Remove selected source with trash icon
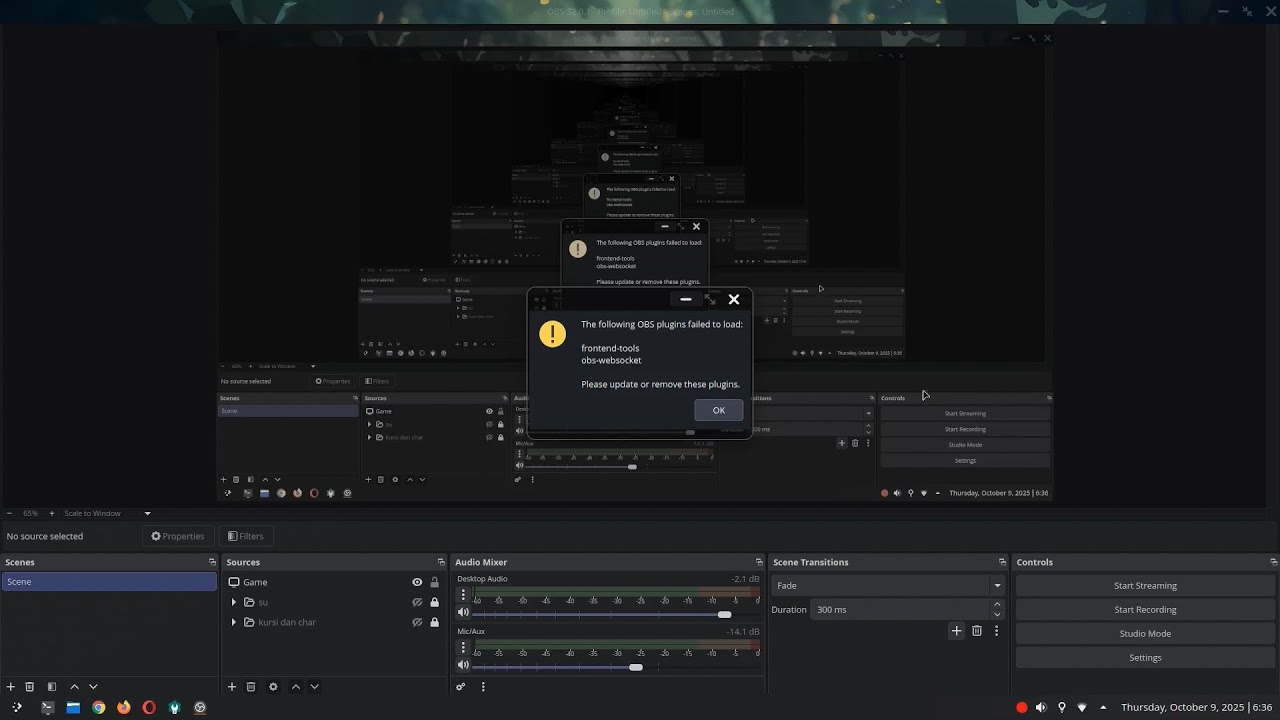 251,687
